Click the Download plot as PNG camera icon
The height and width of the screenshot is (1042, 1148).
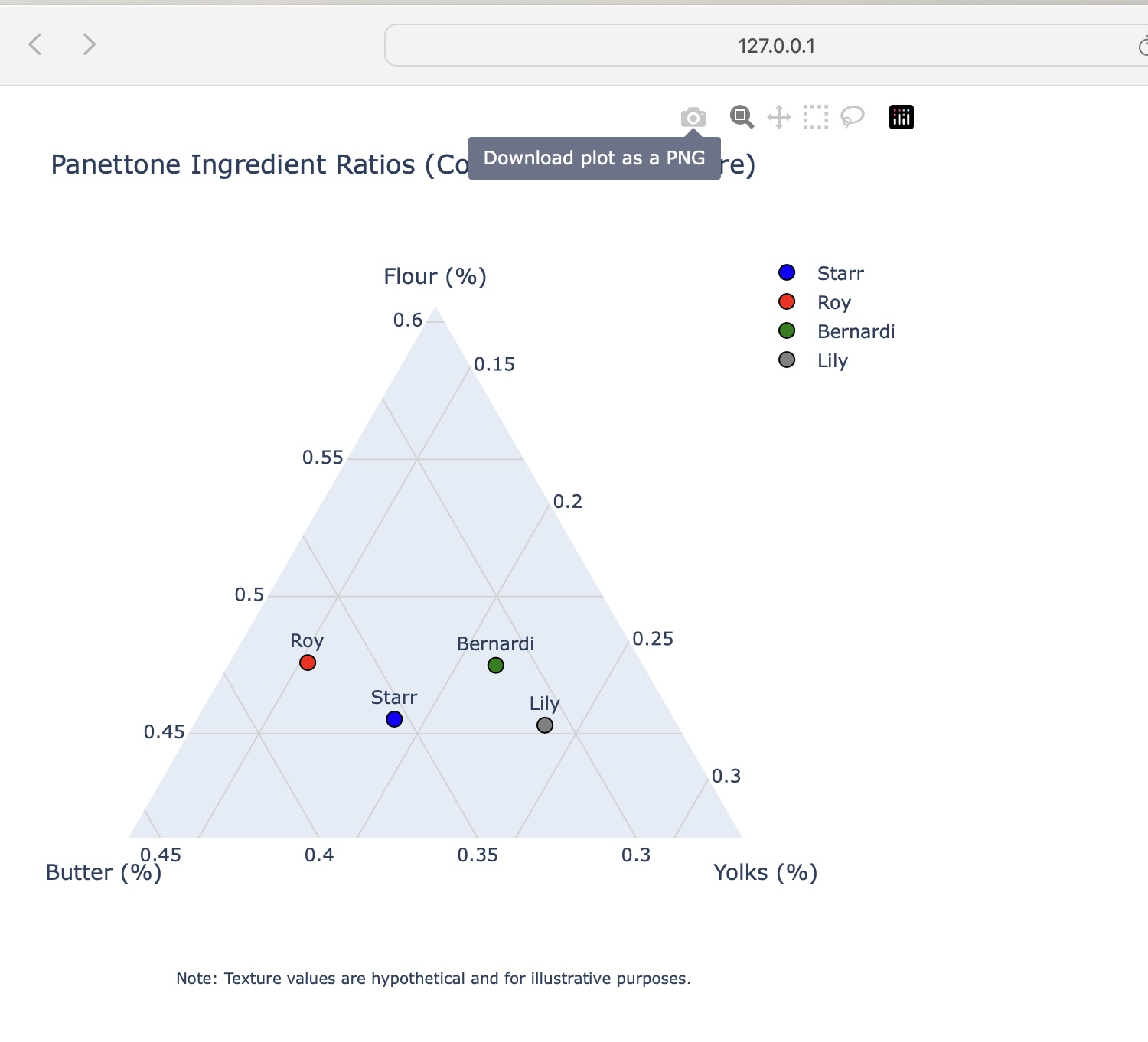tap(693, 118)
